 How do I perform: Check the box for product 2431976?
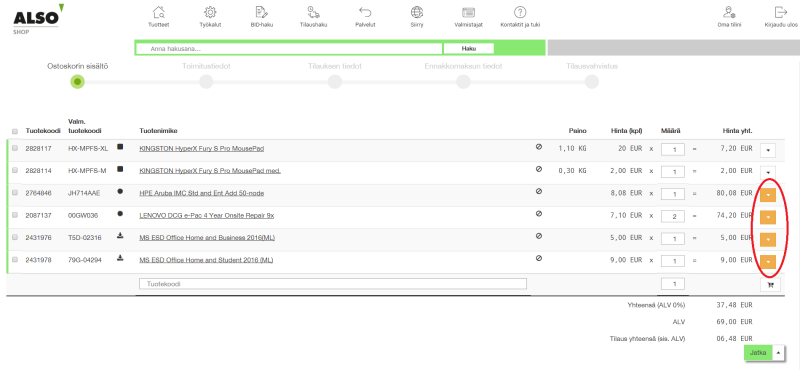[15, 237]
